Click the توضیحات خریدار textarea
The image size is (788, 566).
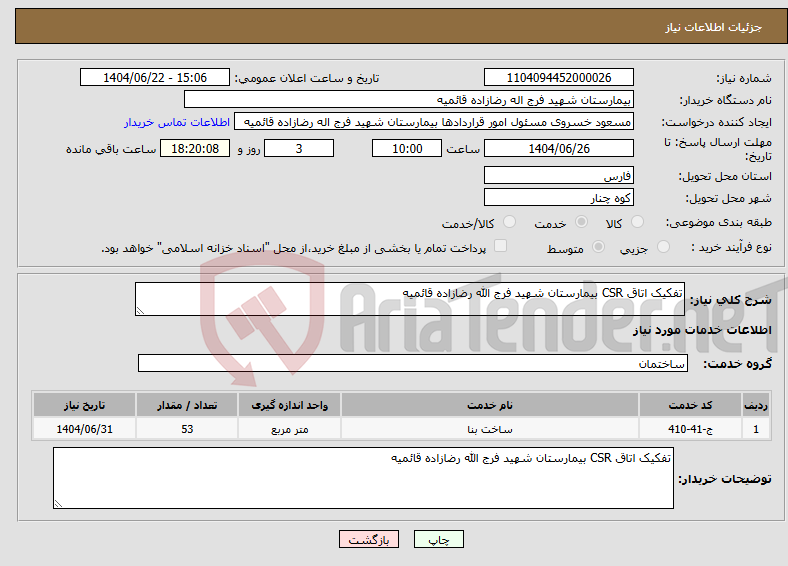pos(363,478)
